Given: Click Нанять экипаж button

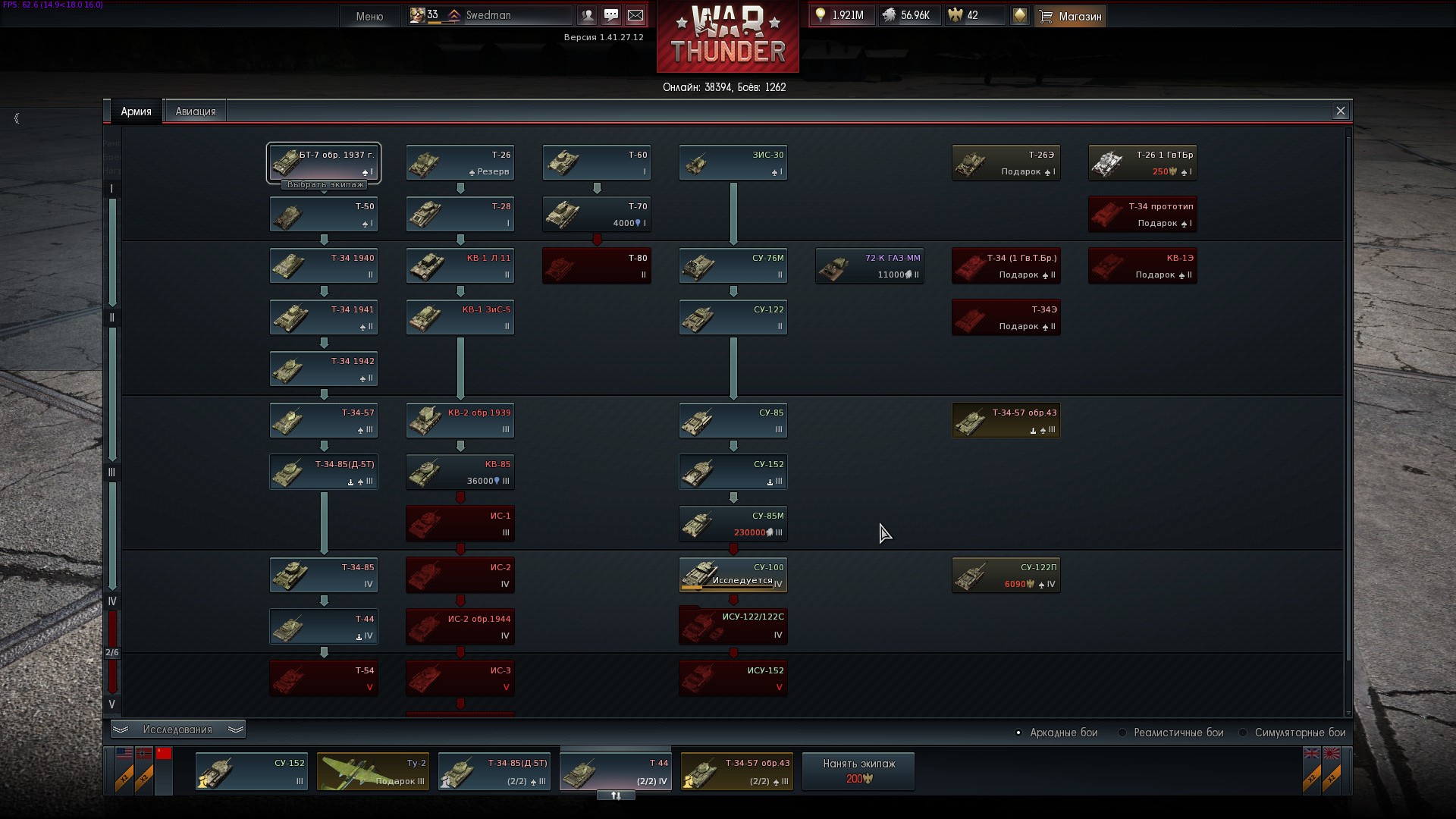Looking at the screenshot, I should pos(858,770).
